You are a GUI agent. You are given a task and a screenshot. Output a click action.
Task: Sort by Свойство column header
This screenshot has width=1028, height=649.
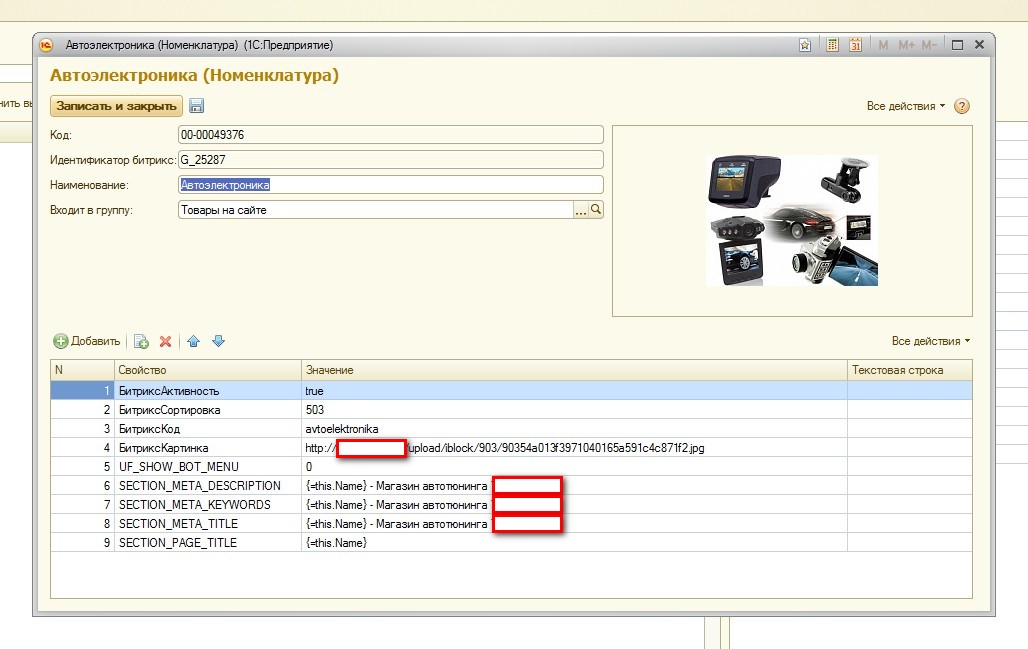208,370
